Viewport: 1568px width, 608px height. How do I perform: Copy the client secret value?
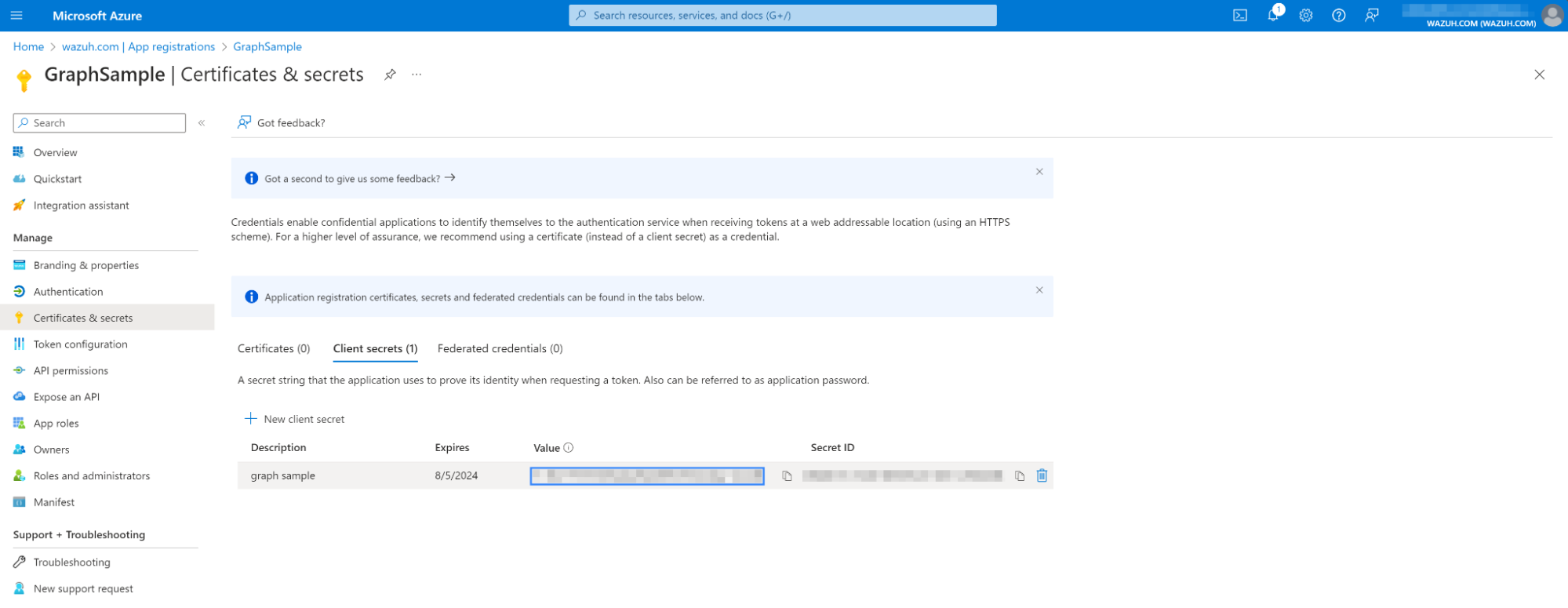click(x=787, y=476)
